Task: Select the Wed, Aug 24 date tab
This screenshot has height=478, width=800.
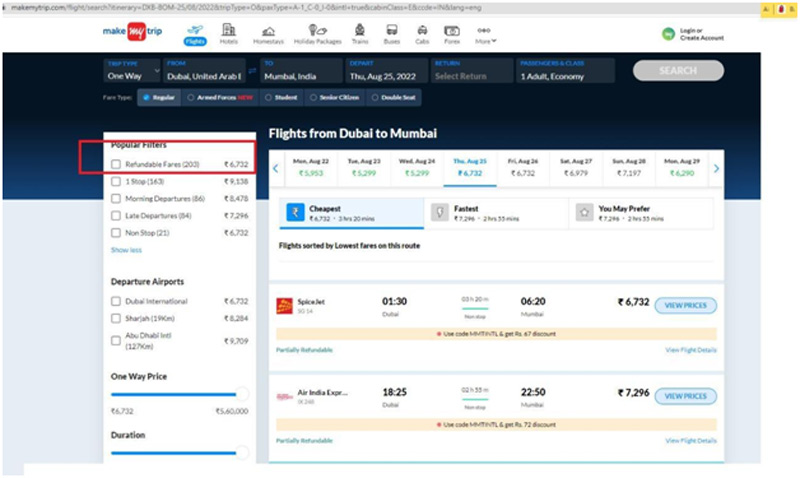Action: tap(417, 167)
